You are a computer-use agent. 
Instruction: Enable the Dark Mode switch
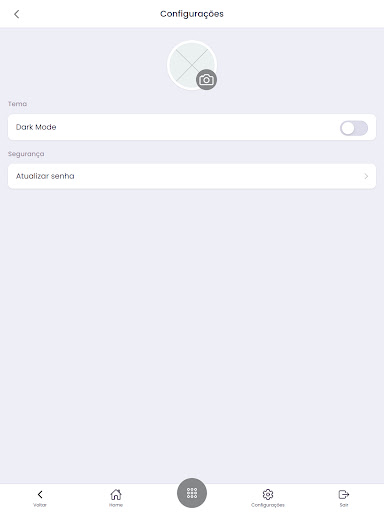(354, 128)
